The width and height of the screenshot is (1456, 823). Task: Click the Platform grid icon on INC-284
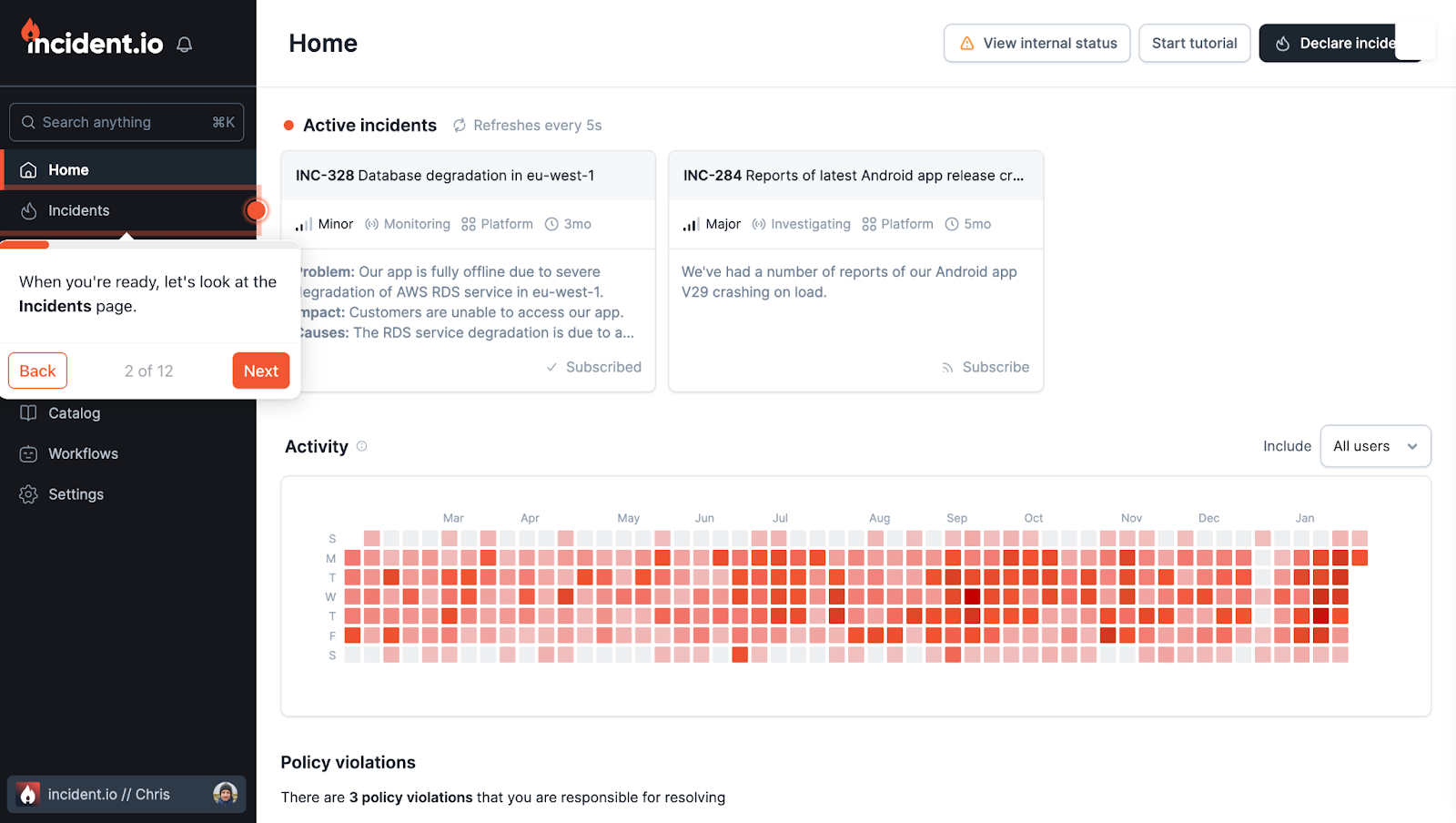[869, 224]
